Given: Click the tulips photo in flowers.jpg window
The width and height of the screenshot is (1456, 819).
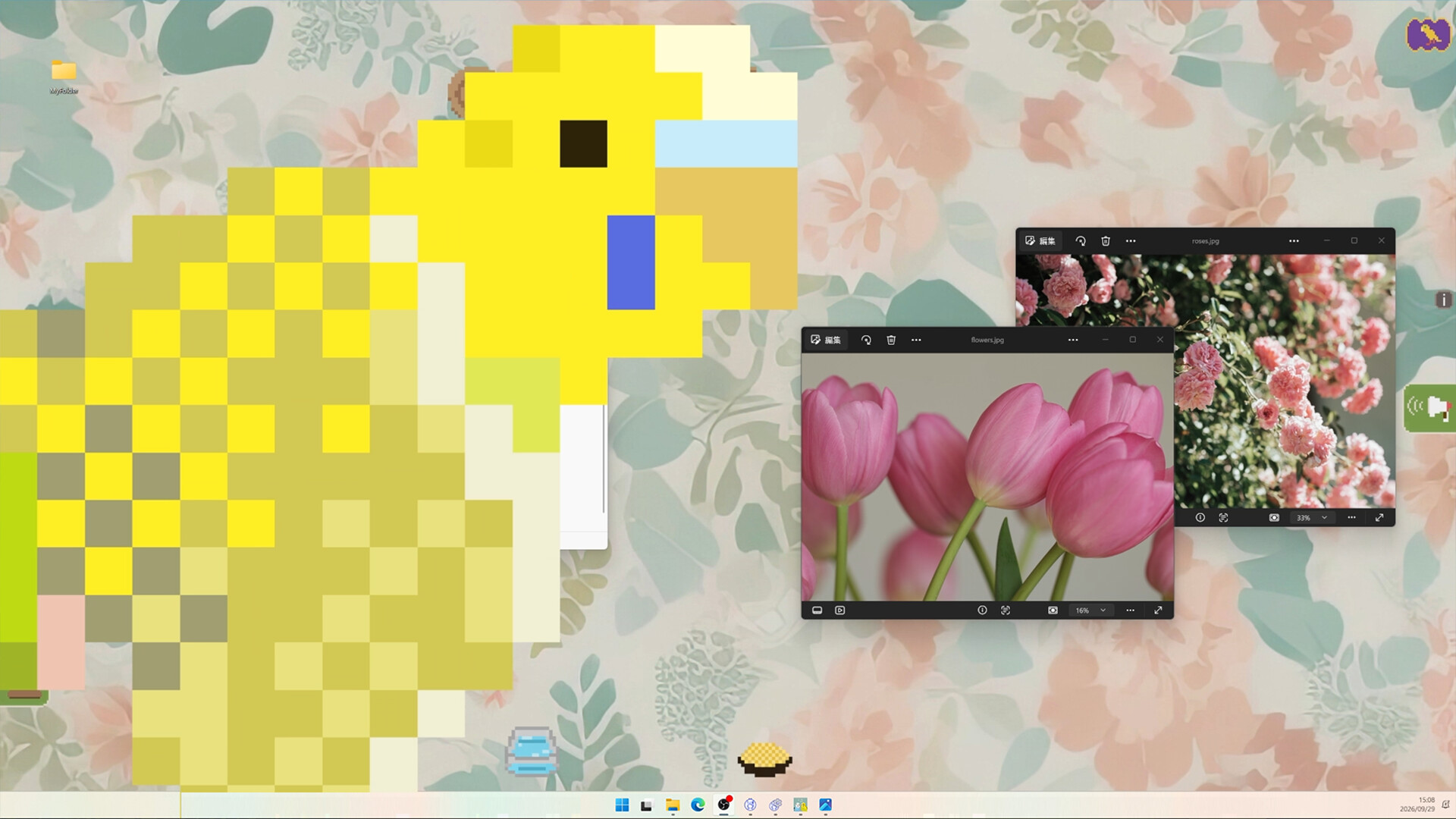Looking at the screenshot, I should [x=987, y=477].
